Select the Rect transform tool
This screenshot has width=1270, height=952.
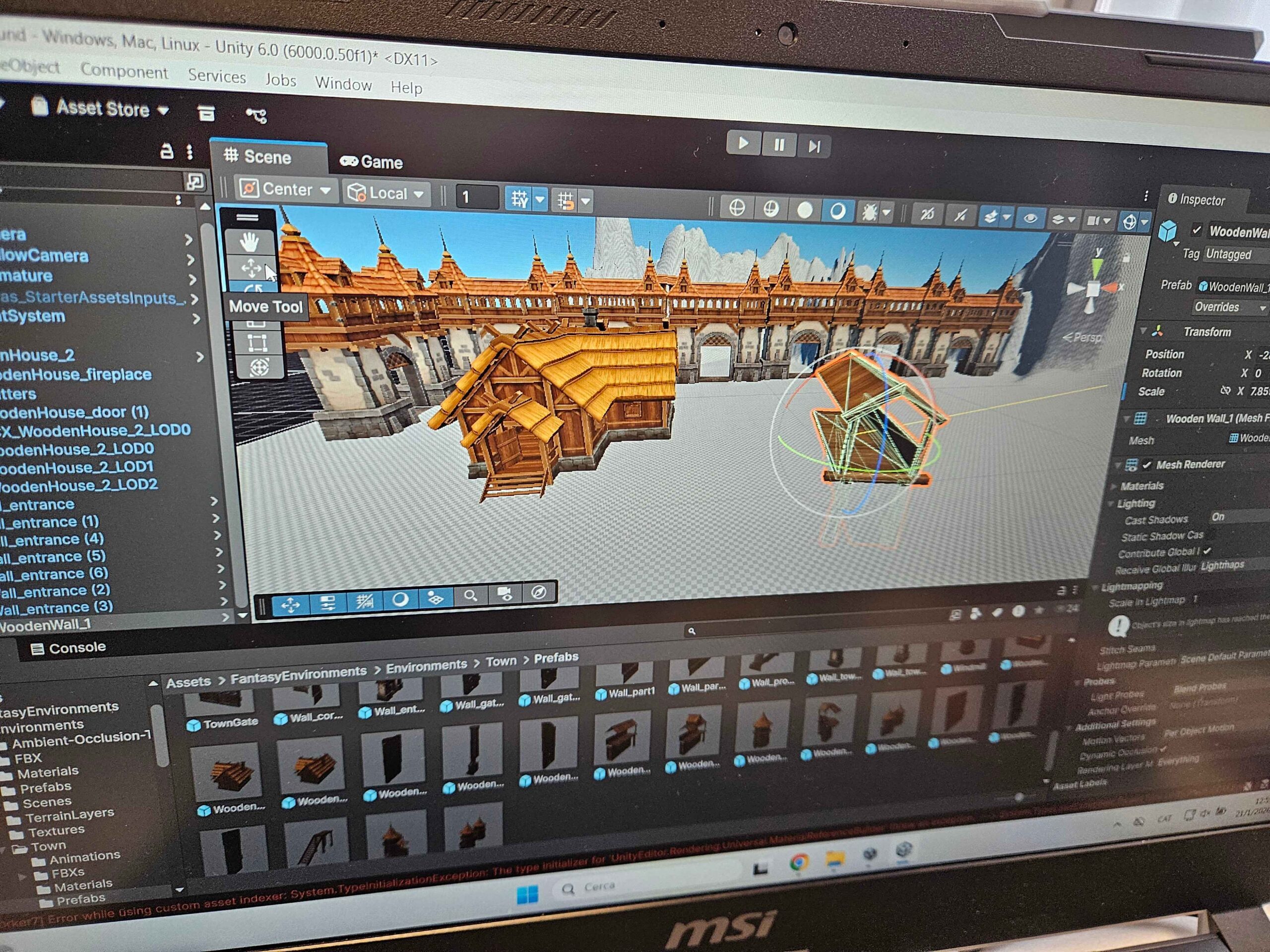pos(256,343)
